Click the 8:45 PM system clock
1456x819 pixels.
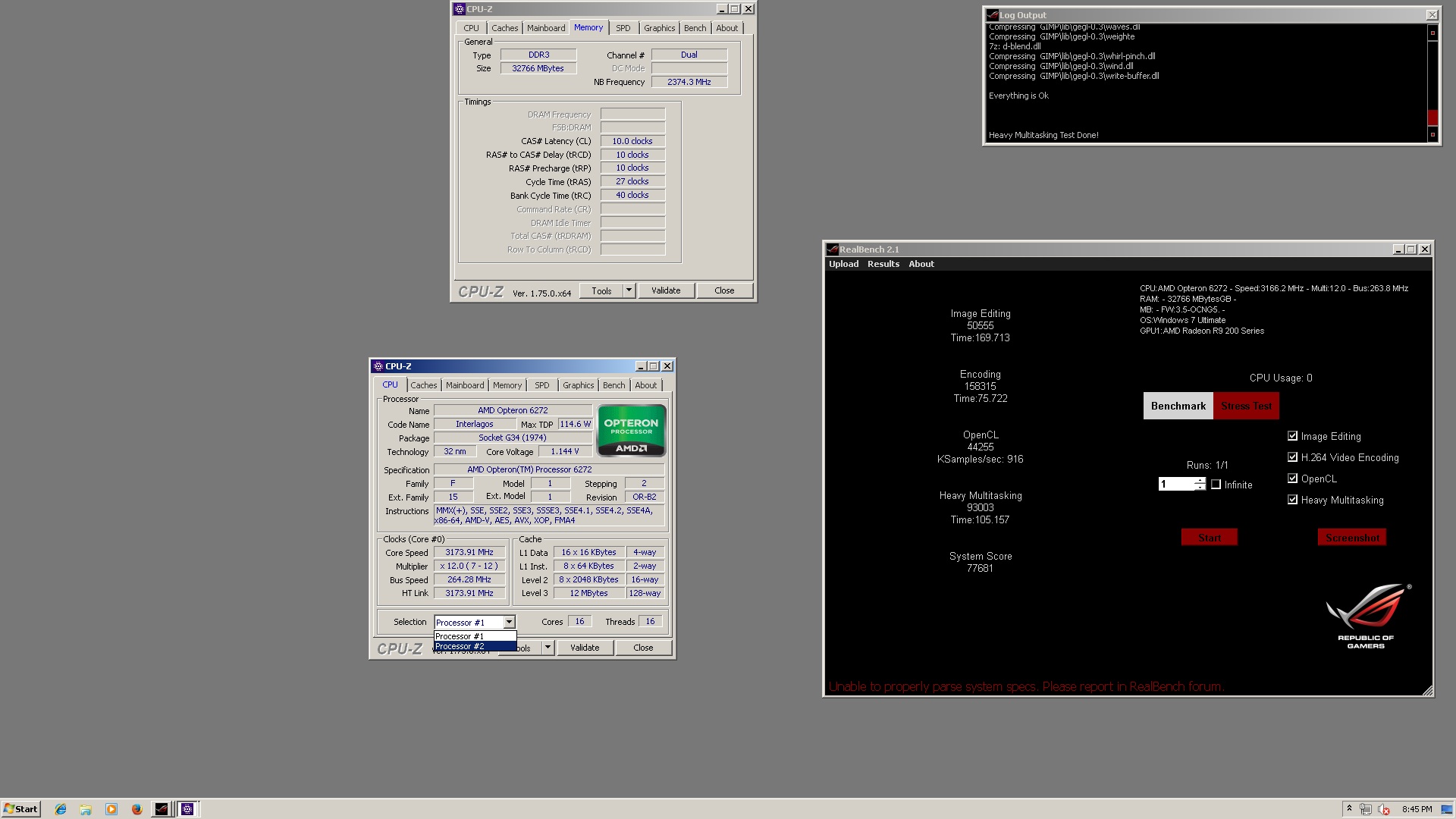pyautogui.click(x=1417, y=809)
